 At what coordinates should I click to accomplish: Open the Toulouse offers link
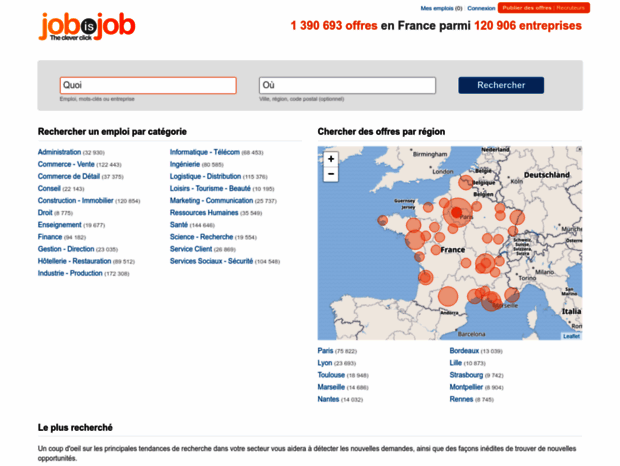(x=331, y=375)
